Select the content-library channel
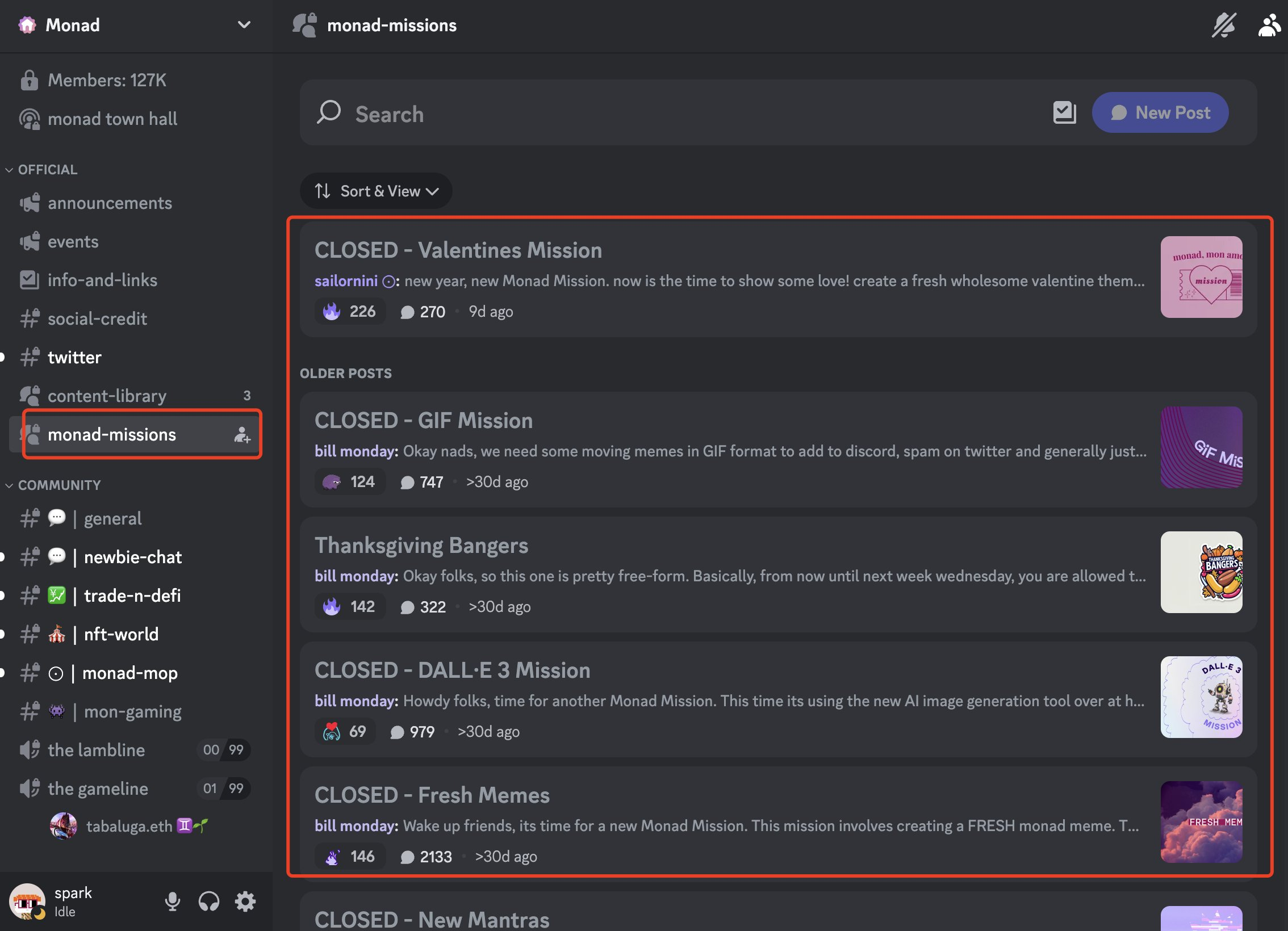The width and height of the screenshot is (1288, 931). click(107, 395)
